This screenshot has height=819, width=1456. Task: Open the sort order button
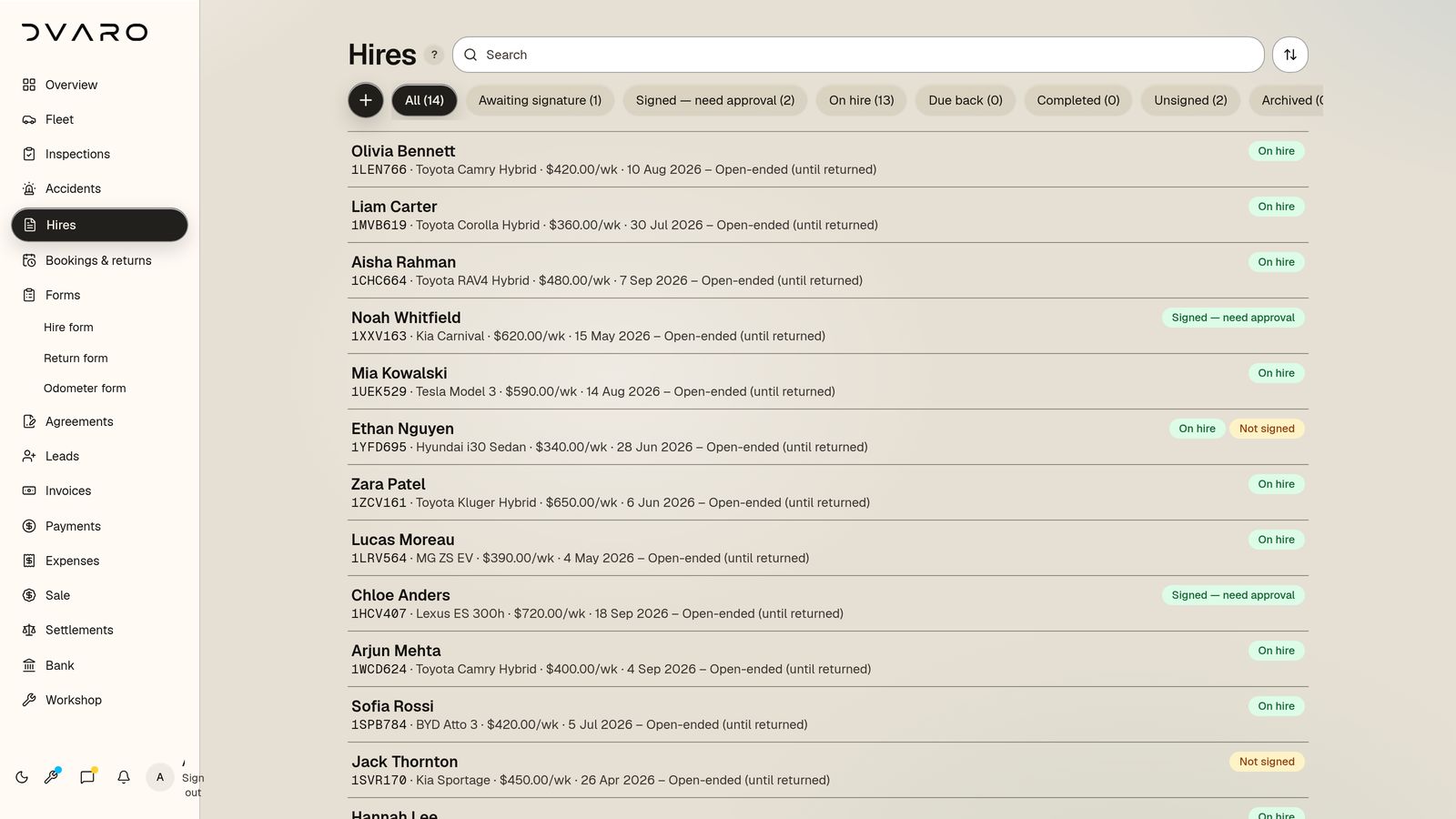point(1290,55)
